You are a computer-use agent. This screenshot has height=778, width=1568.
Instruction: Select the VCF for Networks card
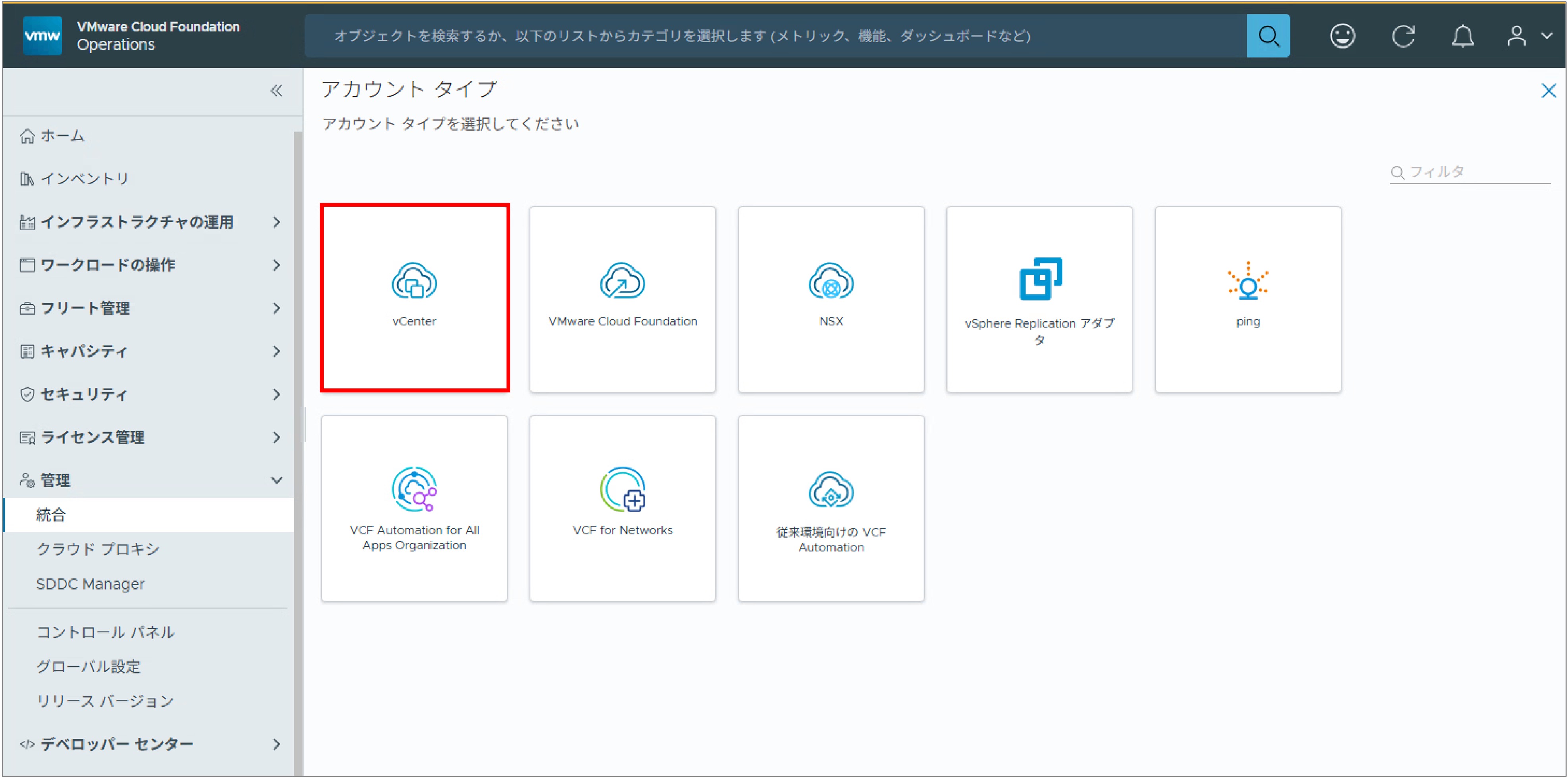pos(622,509)
